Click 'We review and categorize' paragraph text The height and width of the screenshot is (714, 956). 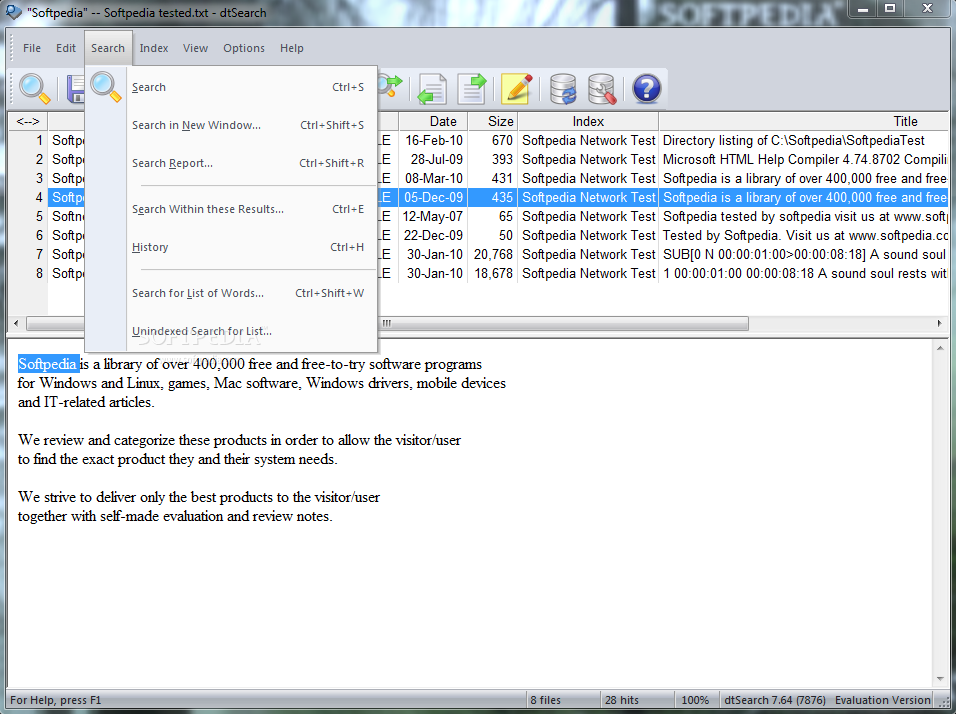click(x=239, y=449)
